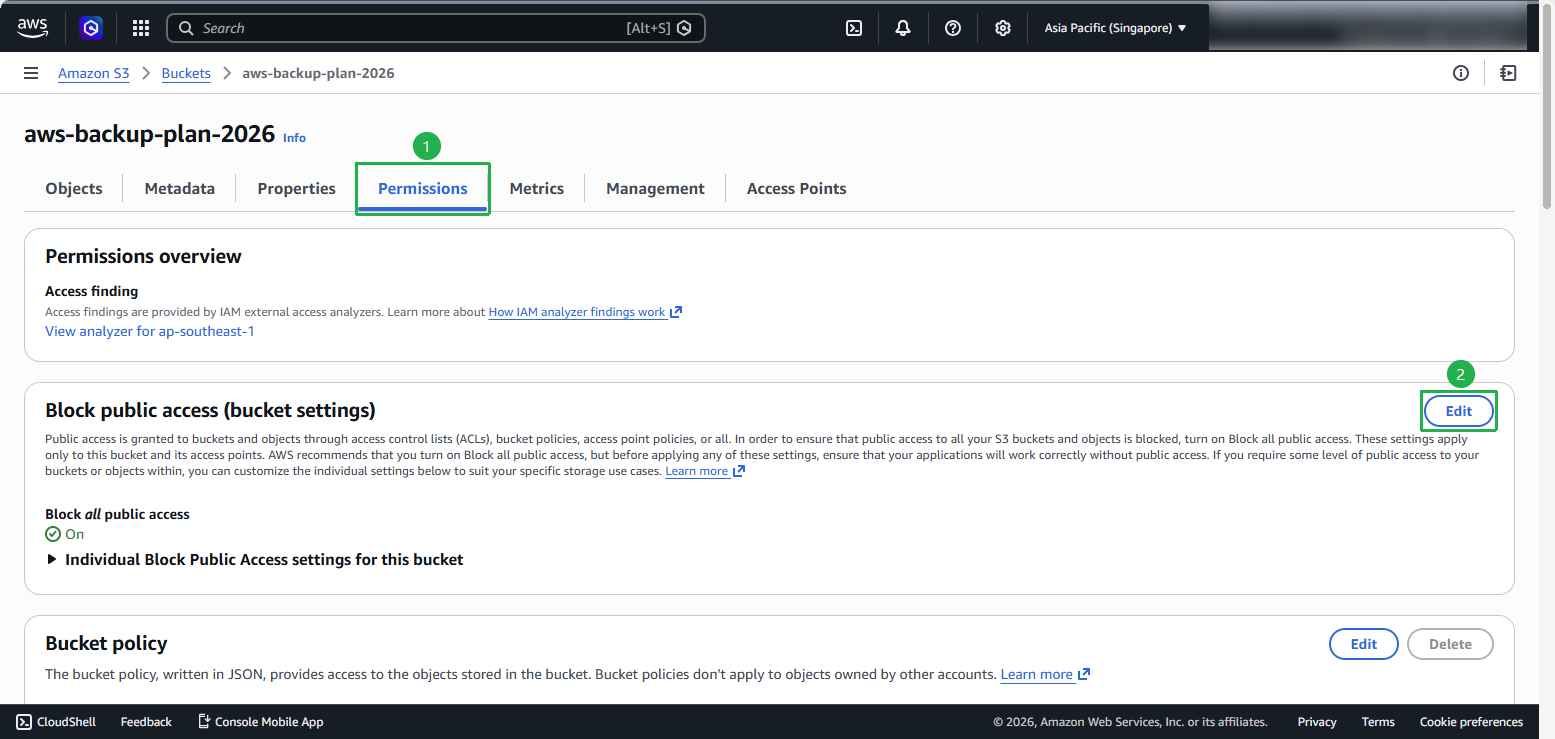Switch to the Properties tab
Image resolution: width=1555 pixels, height=739 pixels.
pos(297,188)
